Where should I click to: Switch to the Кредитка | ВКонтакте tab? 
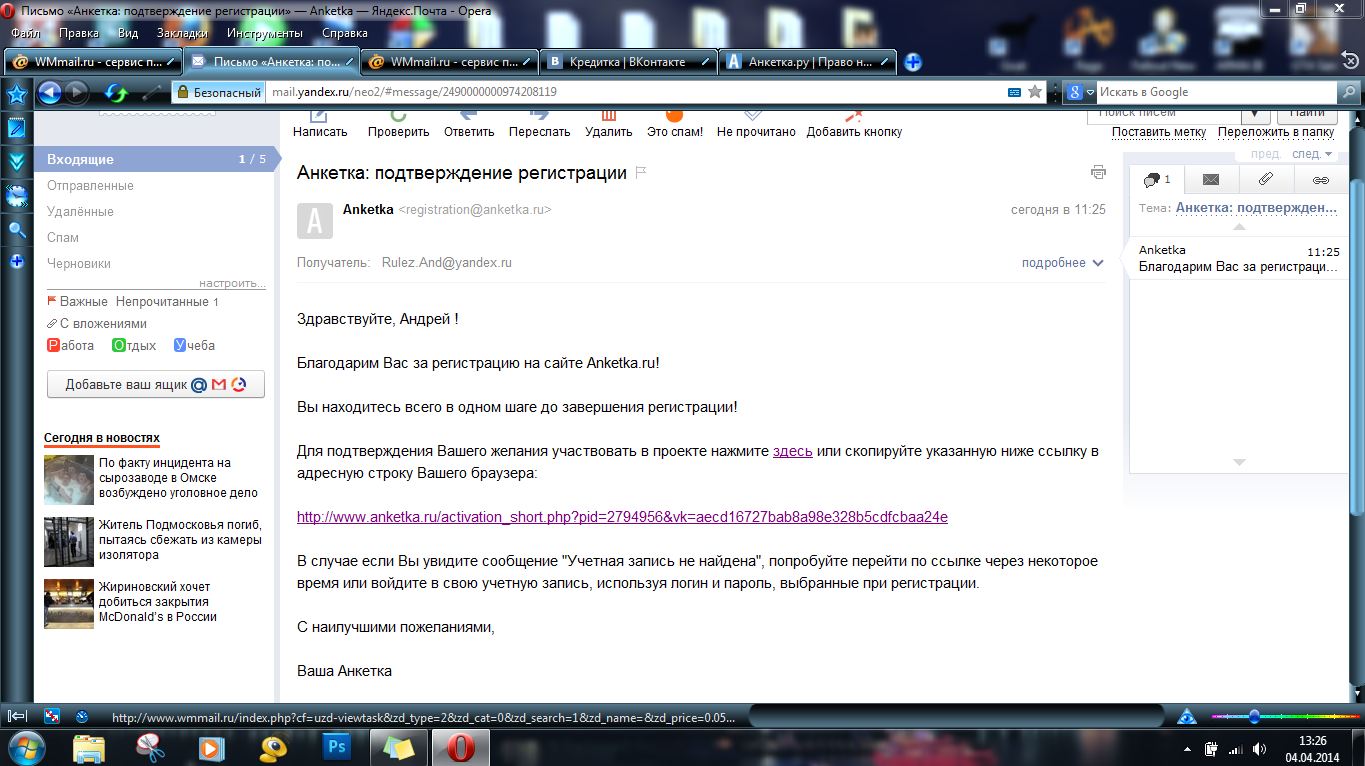pos(630,62)
